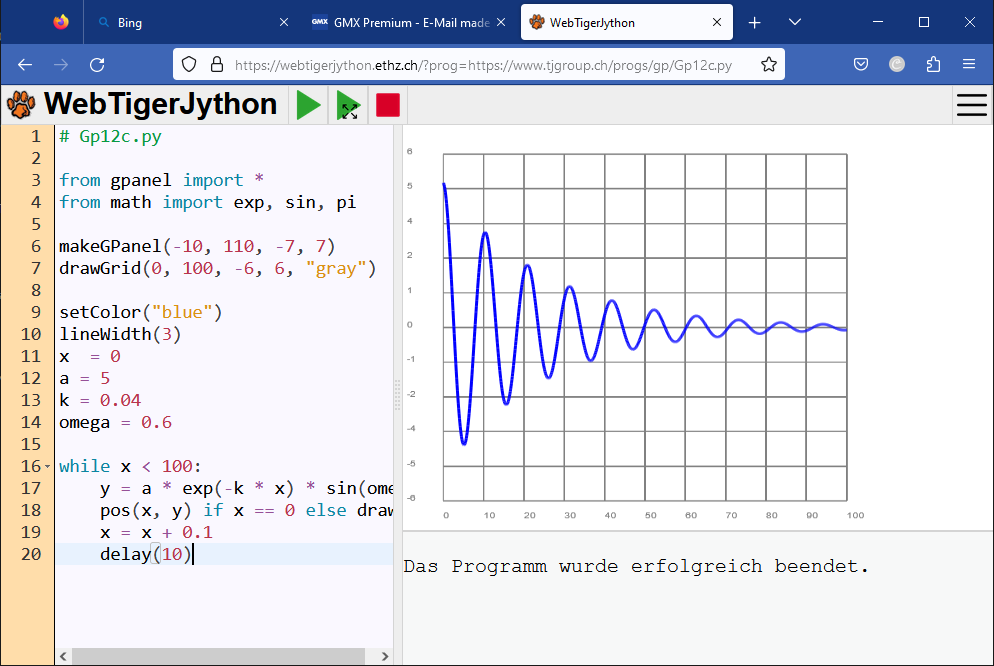Click the splitter between editor and output
The image size is (994, 666).
coord(398,395)
